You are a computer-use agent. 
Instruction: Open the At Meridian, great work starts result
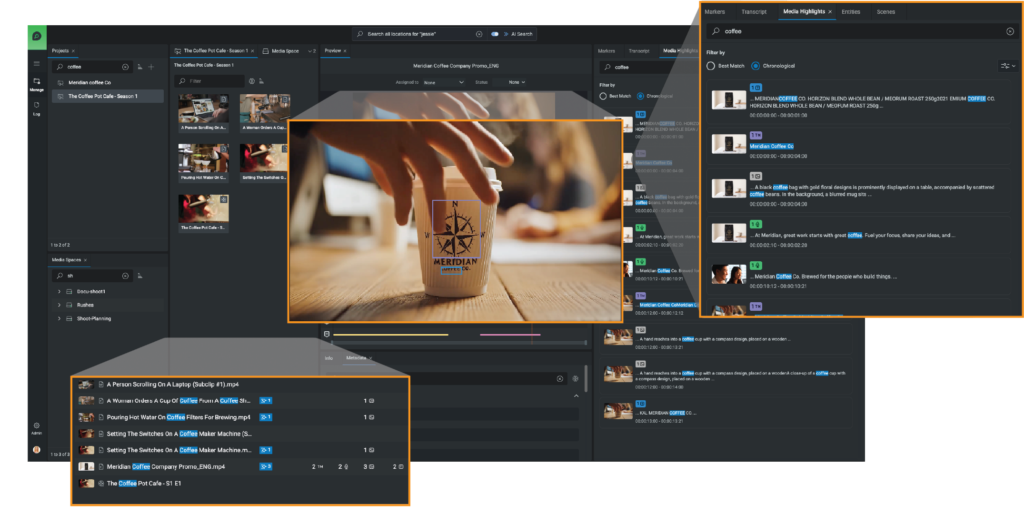pyautogui.click(x=859, y=235)
